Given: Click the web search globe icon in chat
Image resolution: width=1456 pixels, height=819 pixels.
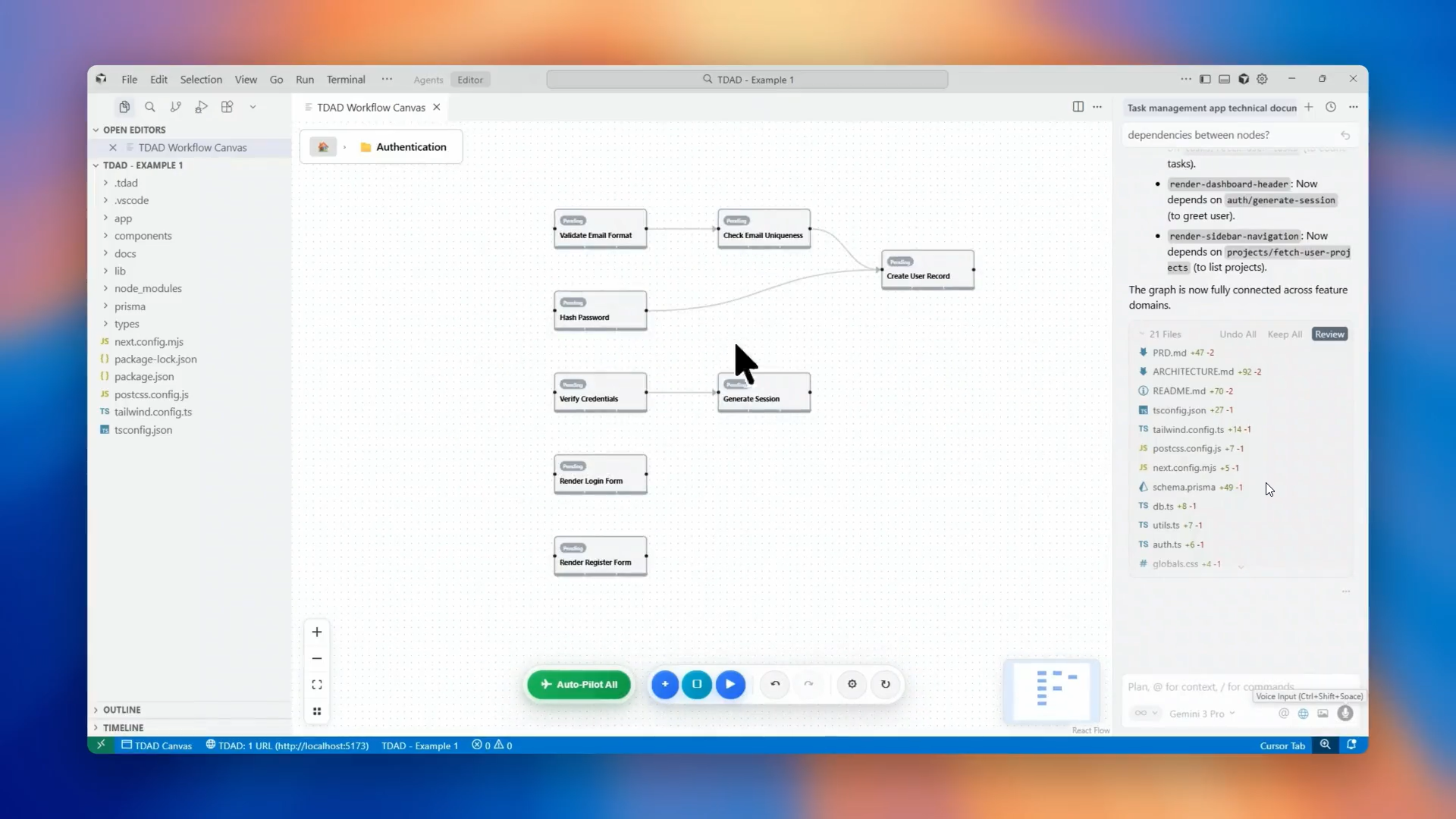Looking at the screenshot, I should click(x=1304, y=713).
